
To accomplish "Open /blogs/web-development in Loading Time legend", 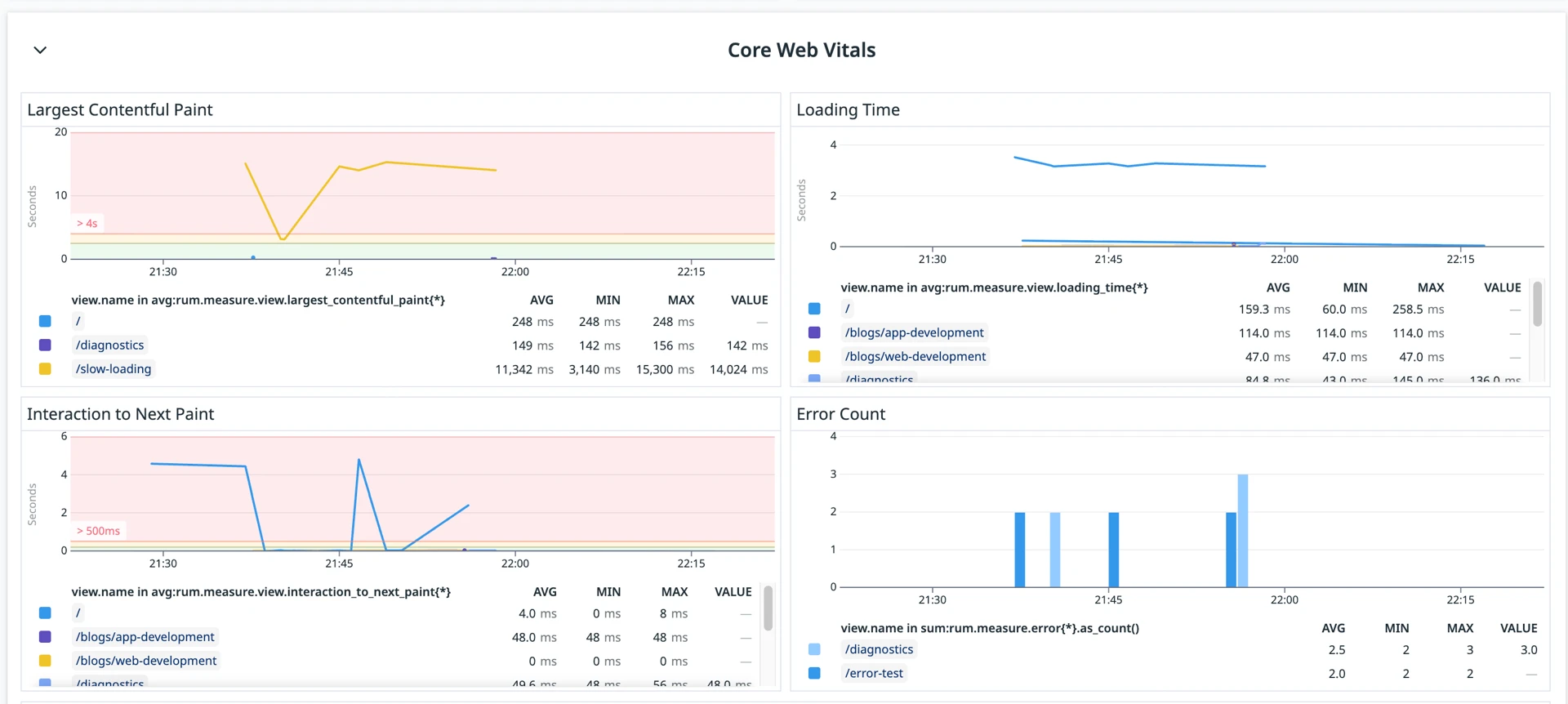I will (x=915, y=357).
